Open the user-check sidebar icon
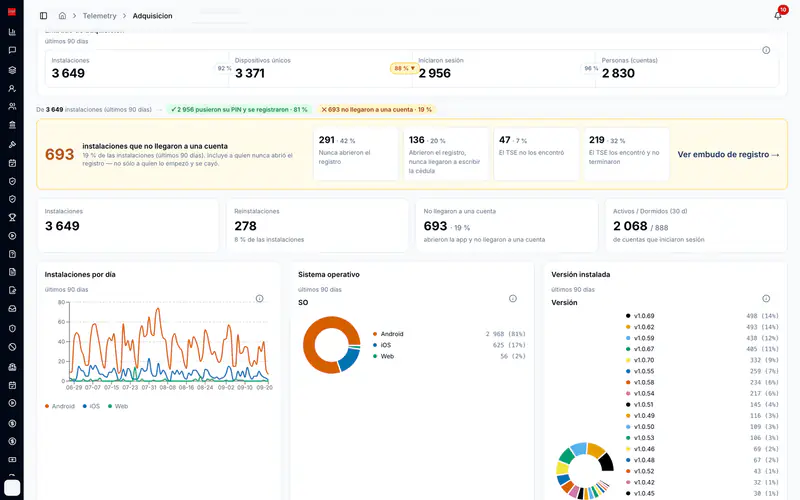800x500 pixels. tap(12, 88)
